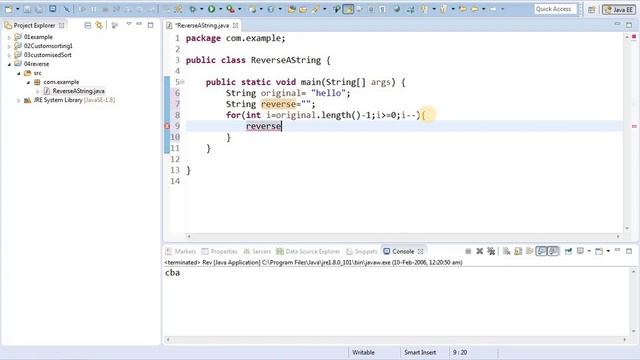Viewport: 640px width, 360px height.
Task: Select the com.example package
Action: [61, 82]
